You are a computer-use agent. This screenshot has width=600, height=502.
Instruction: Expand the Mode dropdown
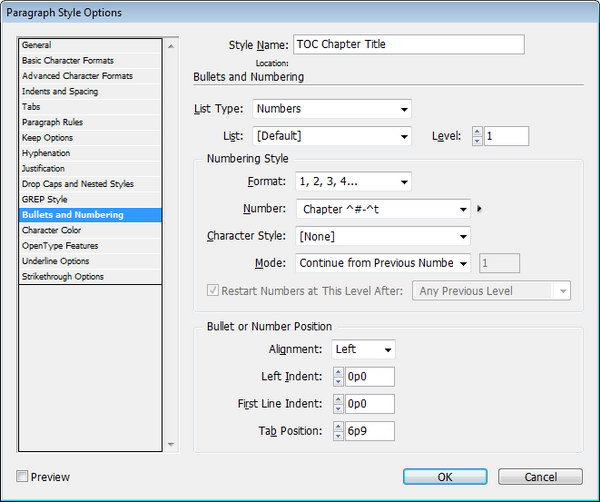click(383, 263)
